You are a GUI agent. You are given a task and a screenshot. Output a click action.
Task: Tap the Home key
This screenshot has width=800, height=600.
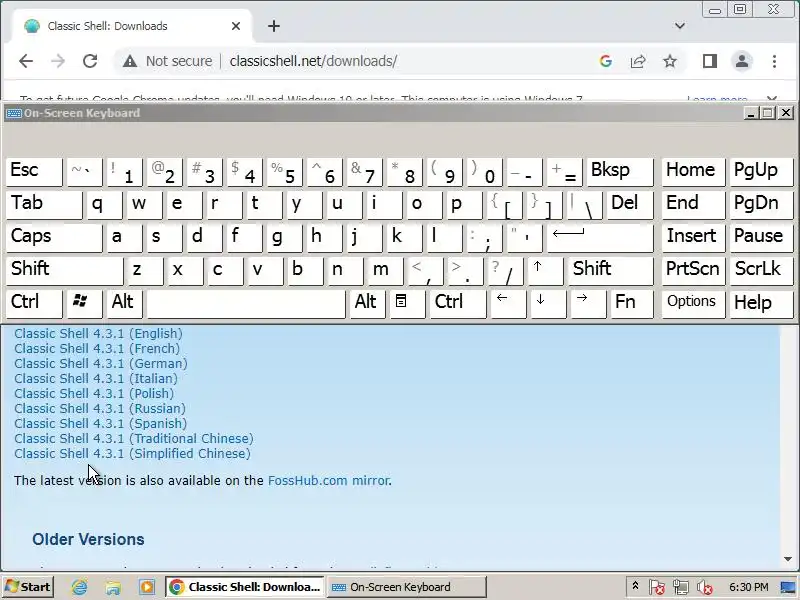[x=693, y=172]
